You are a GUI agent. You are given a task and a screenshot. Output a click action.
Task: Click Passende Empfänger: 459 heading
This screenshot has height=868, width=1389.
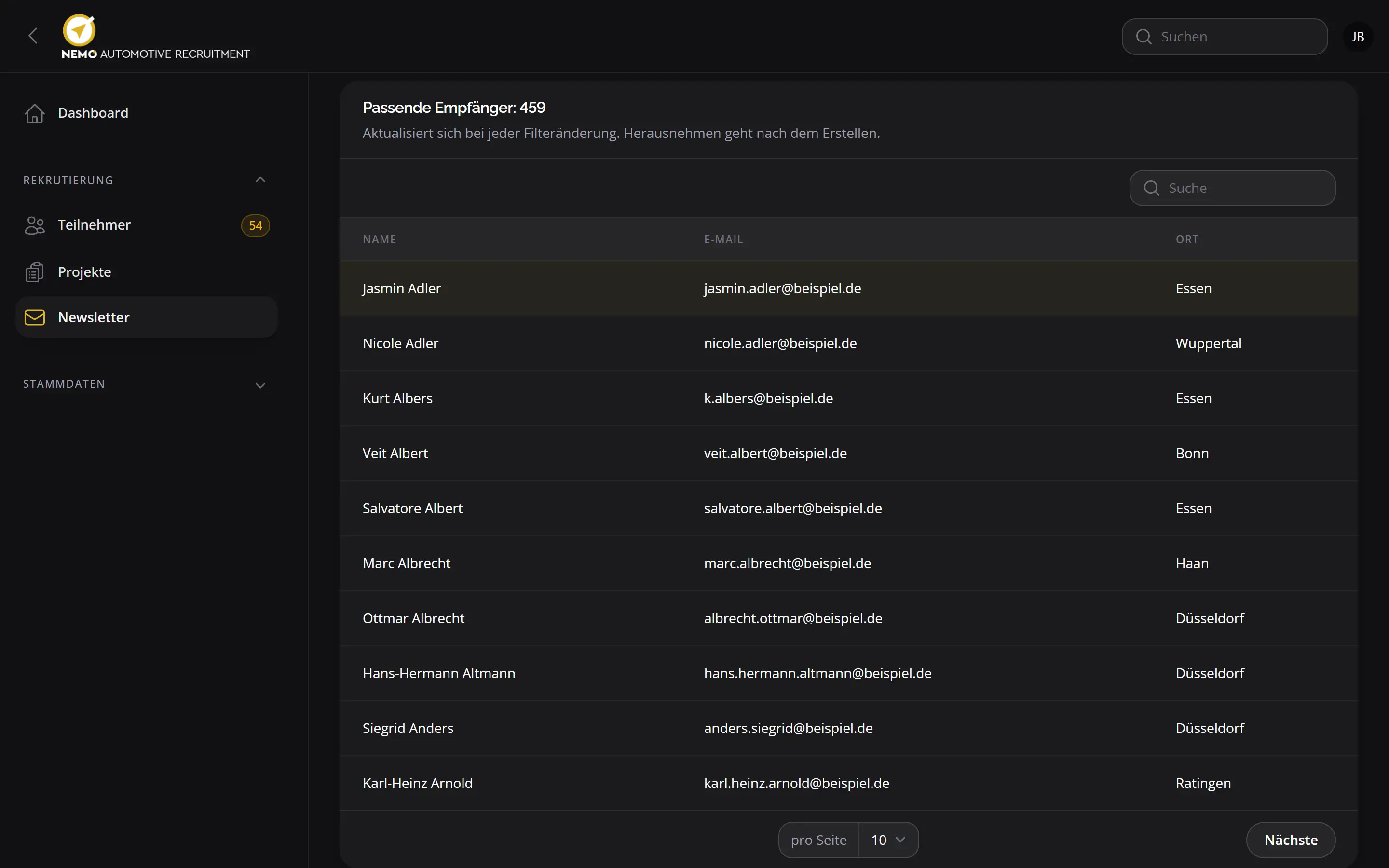[x=453, y=108]
